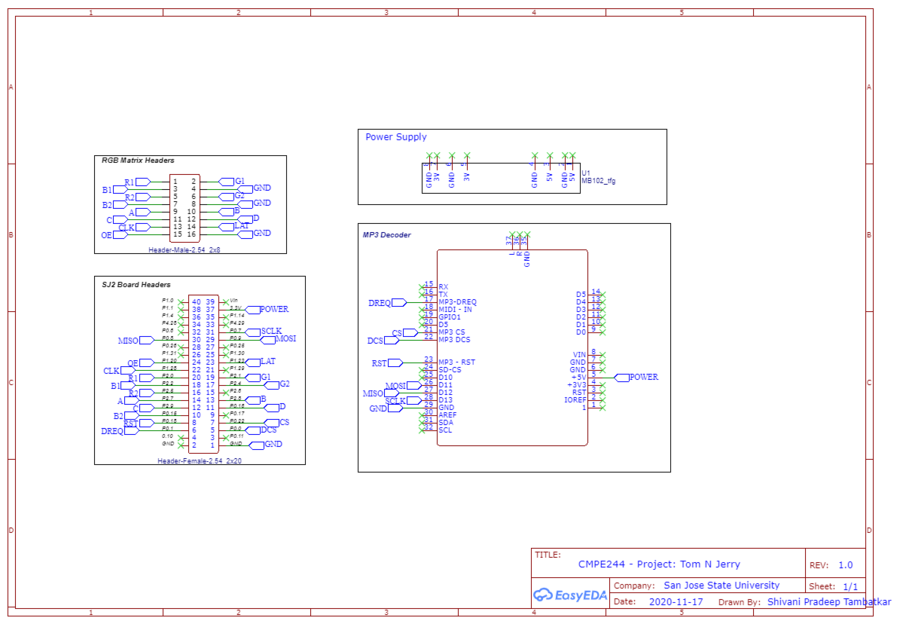Image resolution: width=900 pixels, height=624 pixels.
Task: Click the U1 designator of the power module
Action: [x=585, y=173]
